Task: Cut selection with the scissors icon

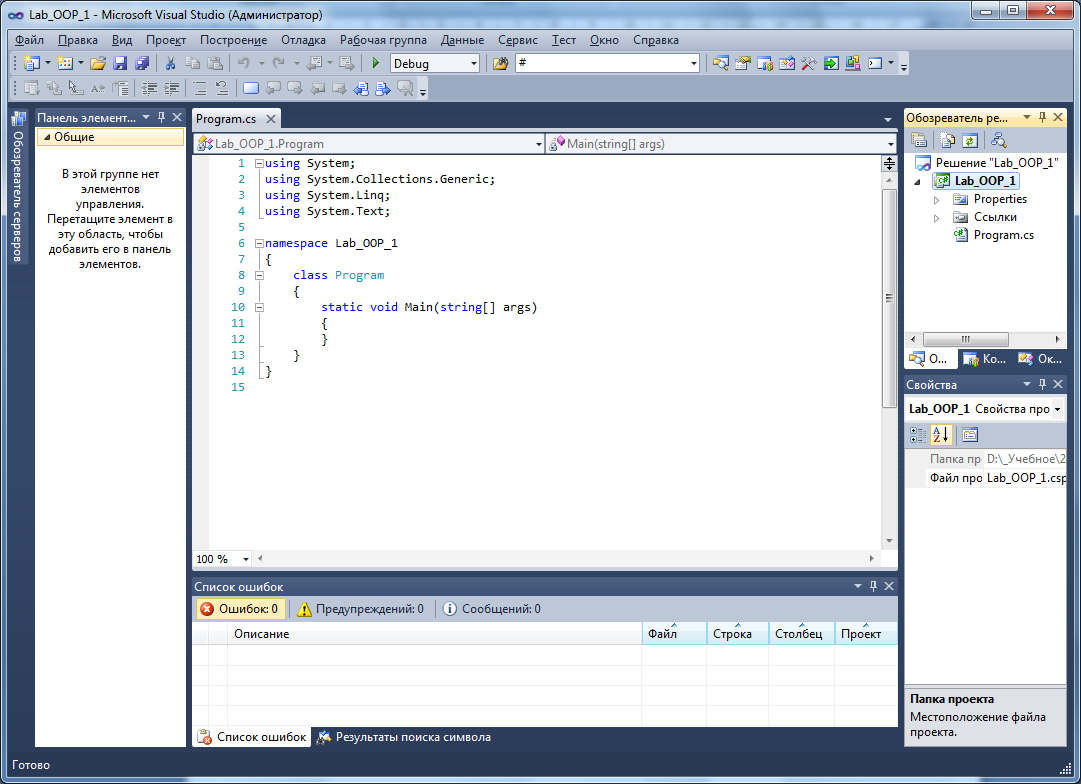Action: pos(170,63)
